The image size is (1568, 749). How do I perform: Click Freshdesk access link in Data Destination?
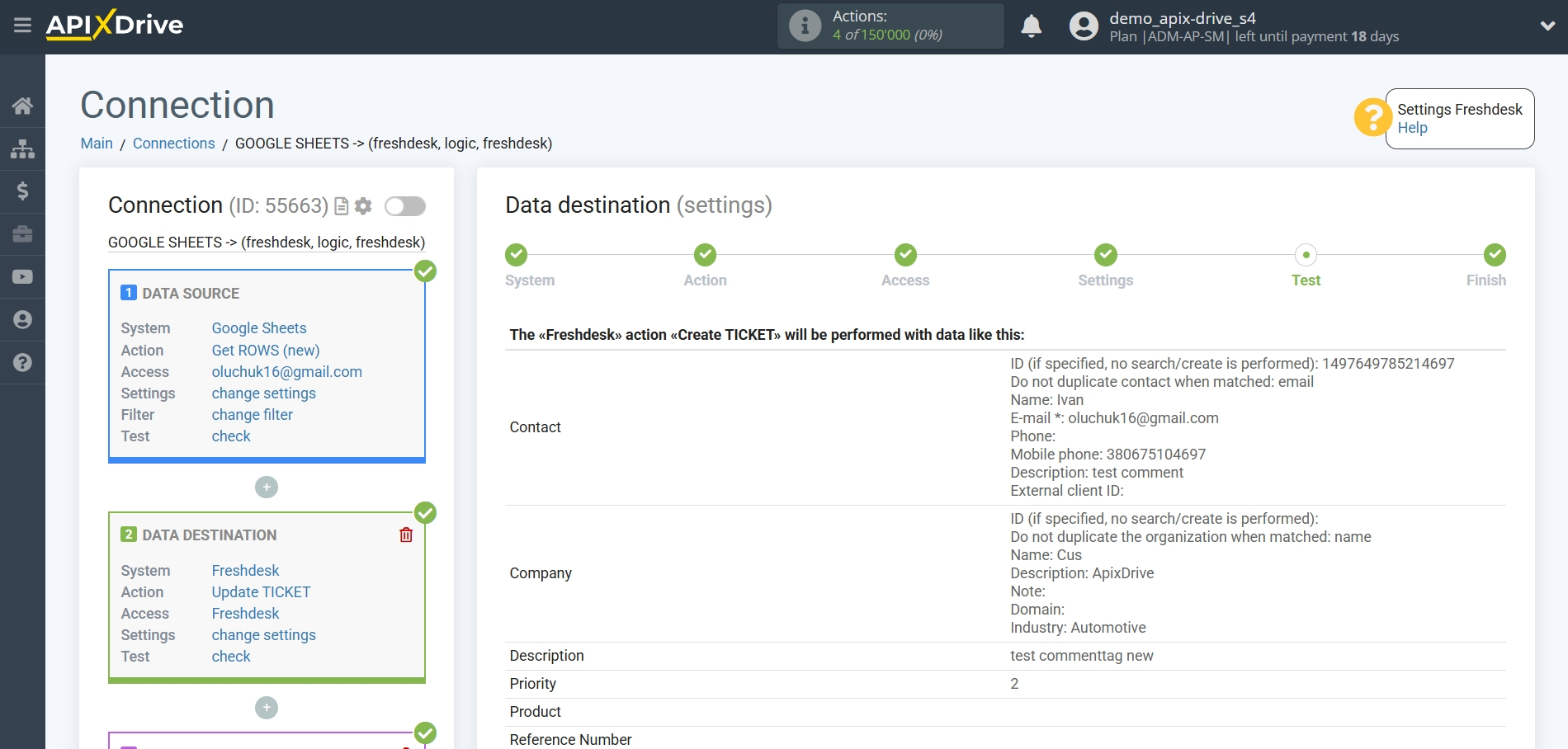(x=246, y=614)
